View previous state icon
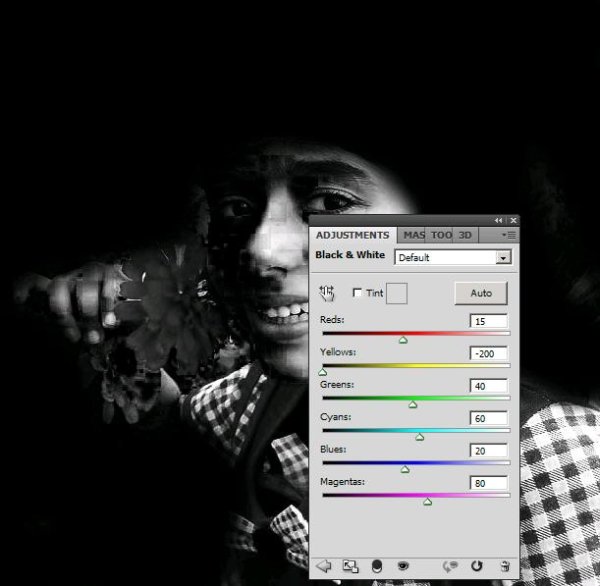600x586 pixels. [450, 566]
